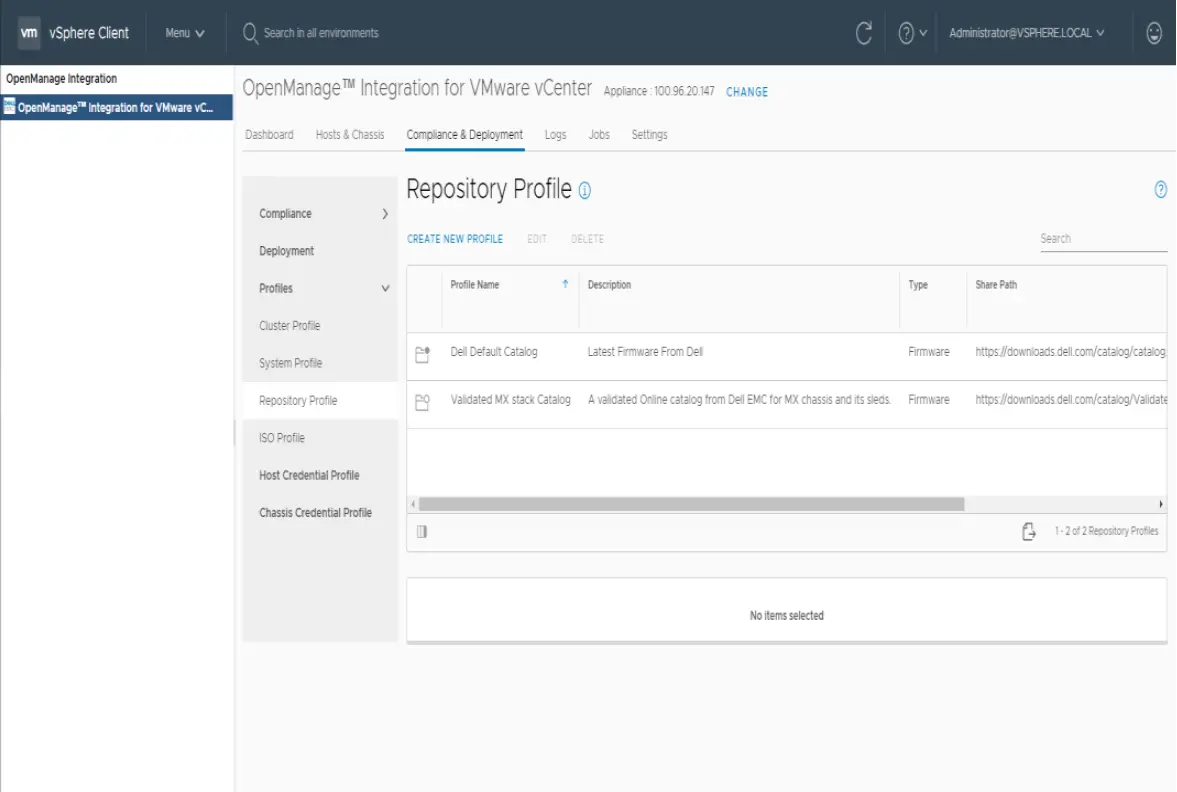Click the table horizontal scrollbar thumb
The image size is (1177, 792).
[x=691, y=504]
